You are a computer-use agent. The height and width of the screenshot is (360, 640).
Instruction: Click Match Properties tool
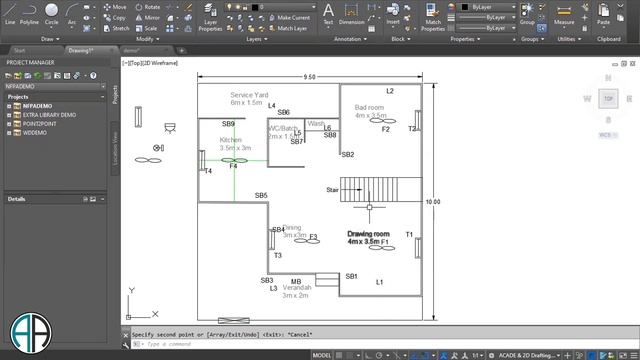(433, 17)
